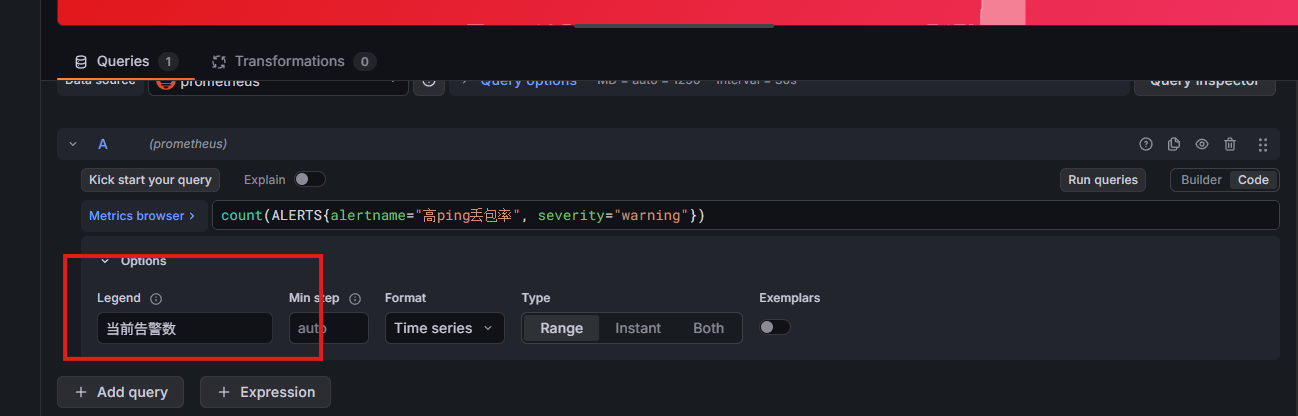The image size is (1298, 416).
Task: Click the Run queries button
Action: [1103, 180]
